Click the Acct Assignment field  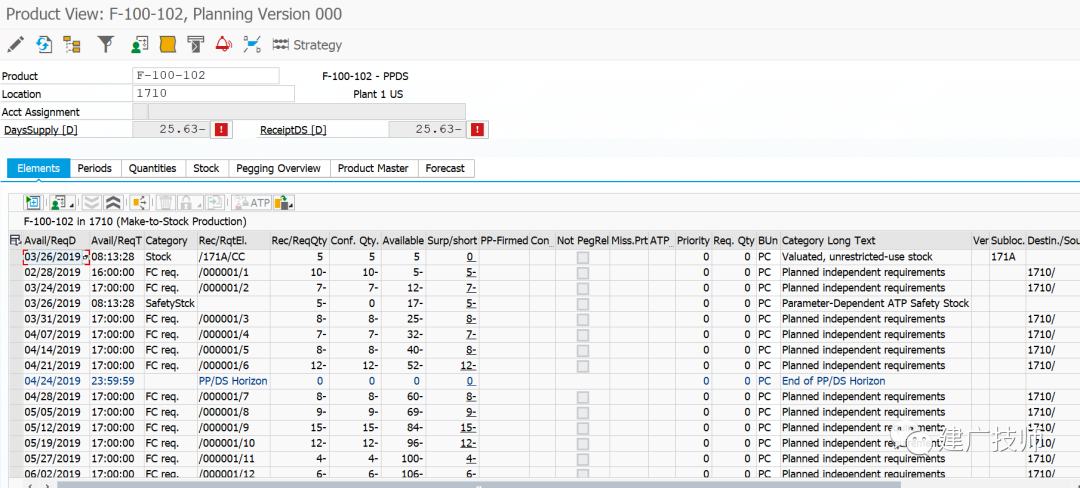coord(298,112)
